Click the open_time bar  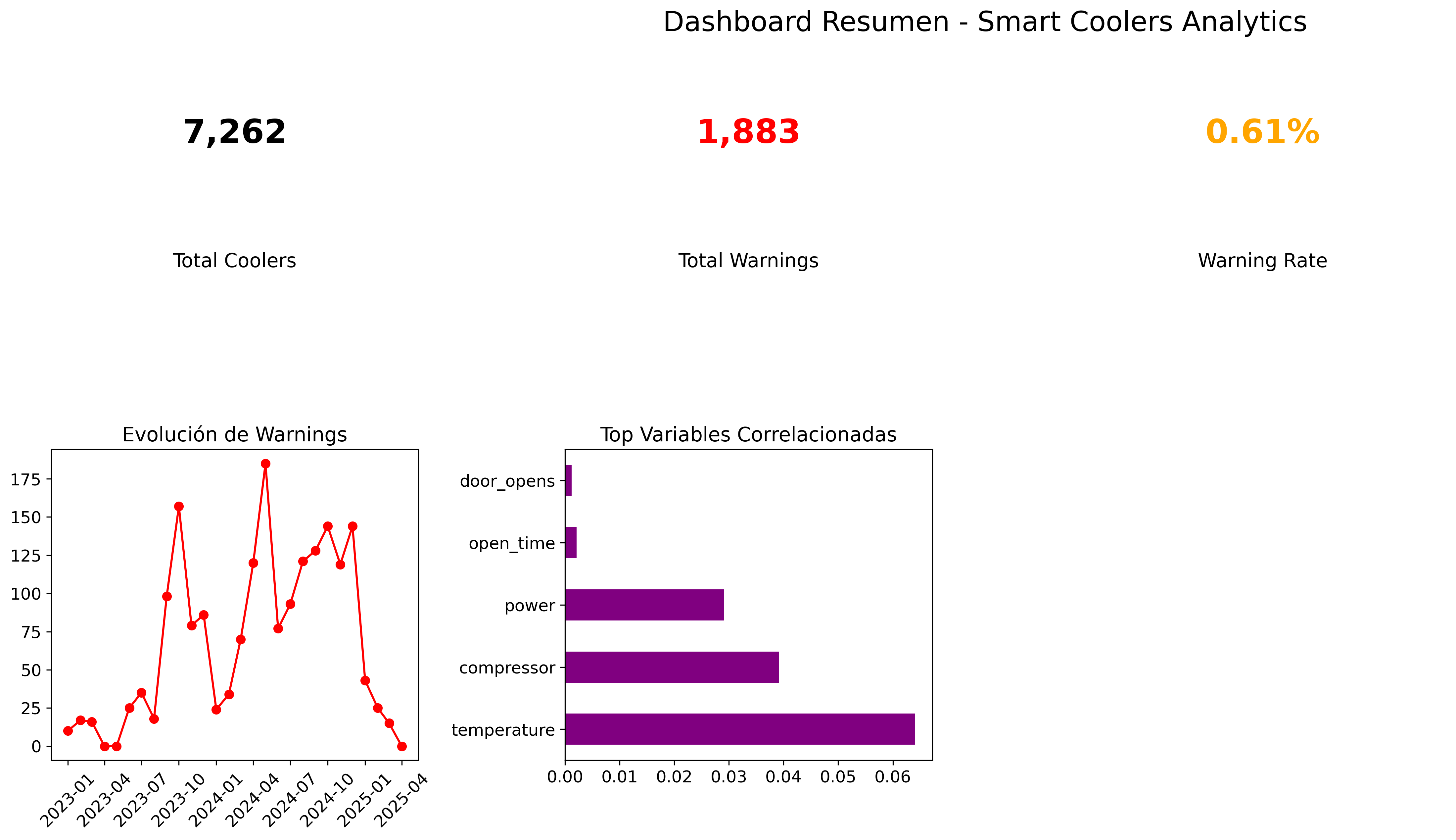(x=570, y=542)
